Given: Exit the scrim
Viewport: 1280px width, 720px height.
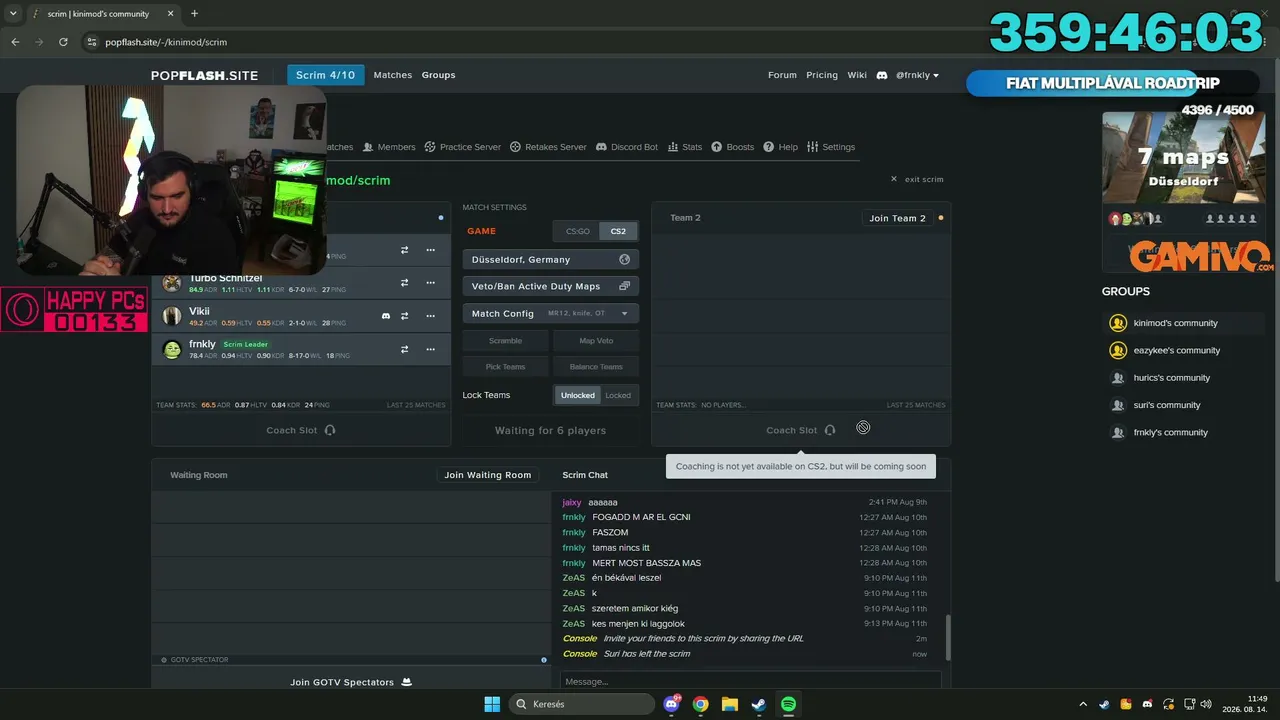Looking at the screenshot, I should (918, 179).
